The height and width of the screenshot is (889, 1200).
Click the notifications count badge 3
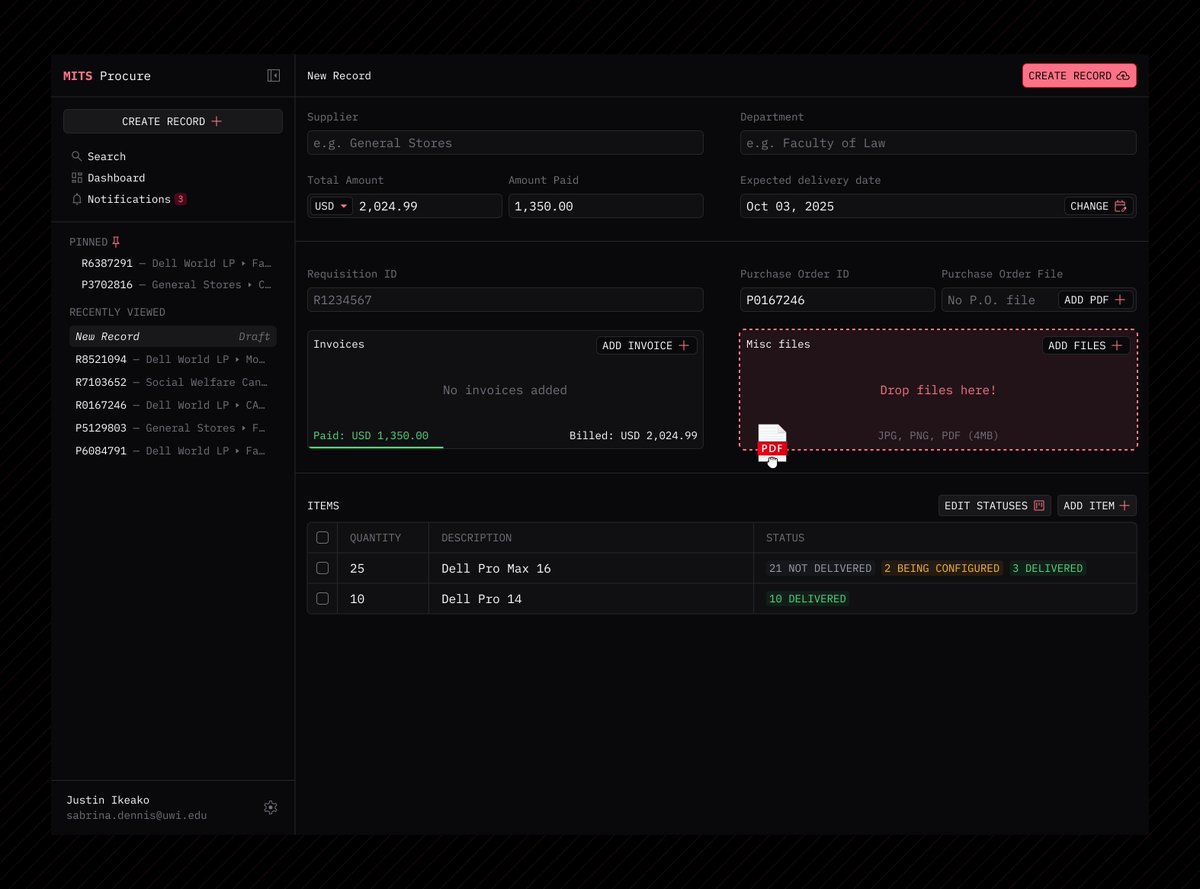[x=181, y=199]
